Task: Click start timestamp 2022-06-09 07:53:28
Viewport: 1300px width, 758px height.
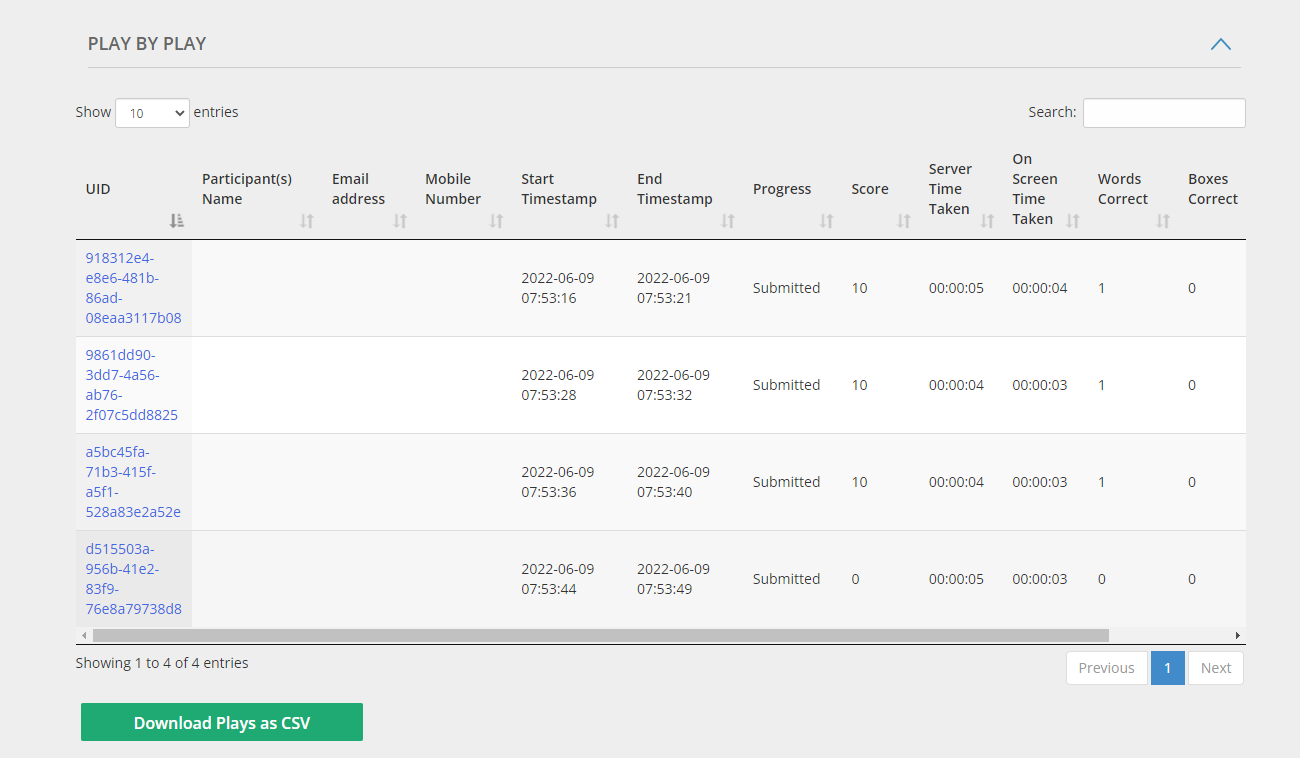Action: point(557,385)
